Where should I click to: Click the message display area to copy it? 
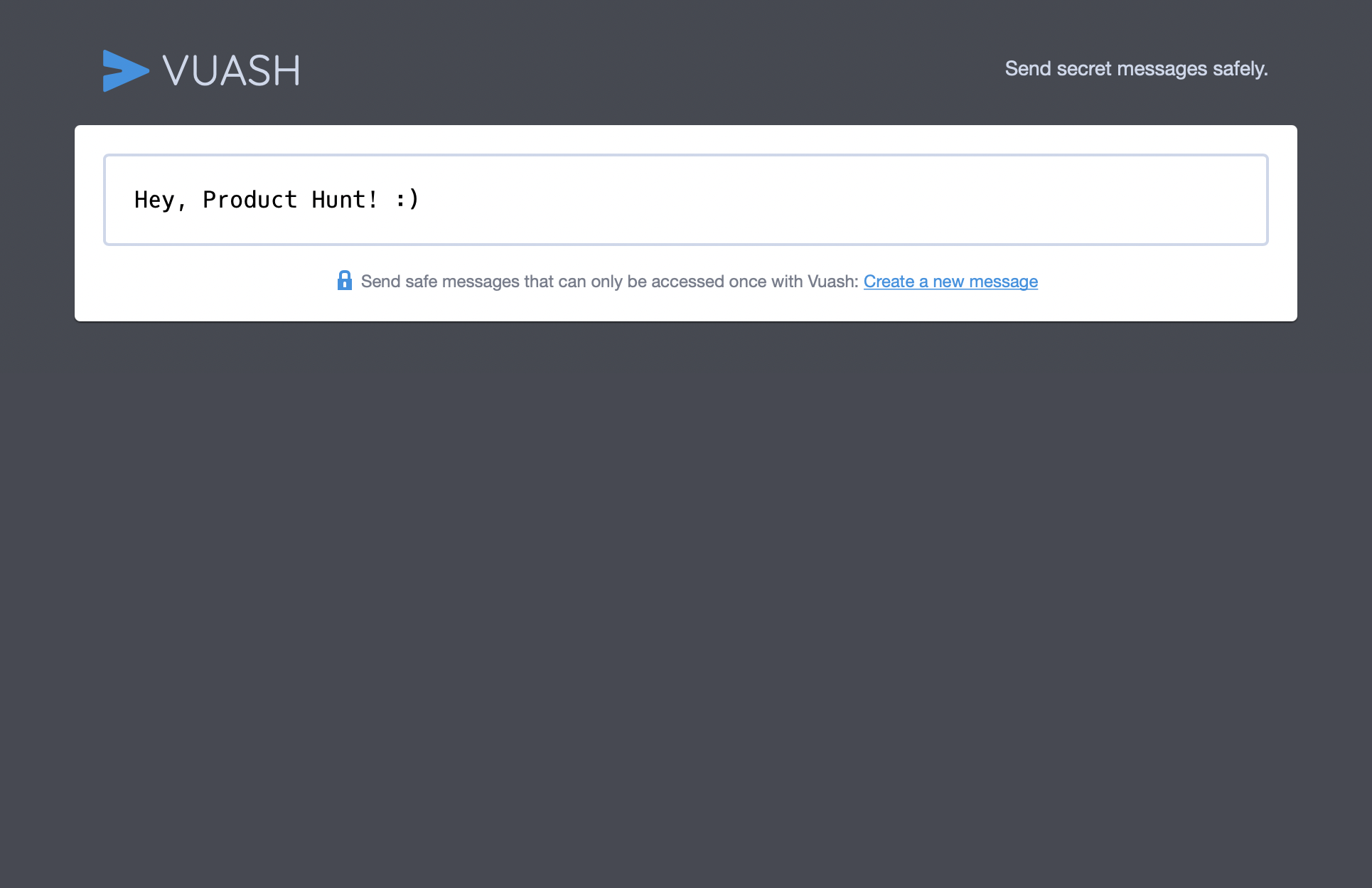point(686,199)
